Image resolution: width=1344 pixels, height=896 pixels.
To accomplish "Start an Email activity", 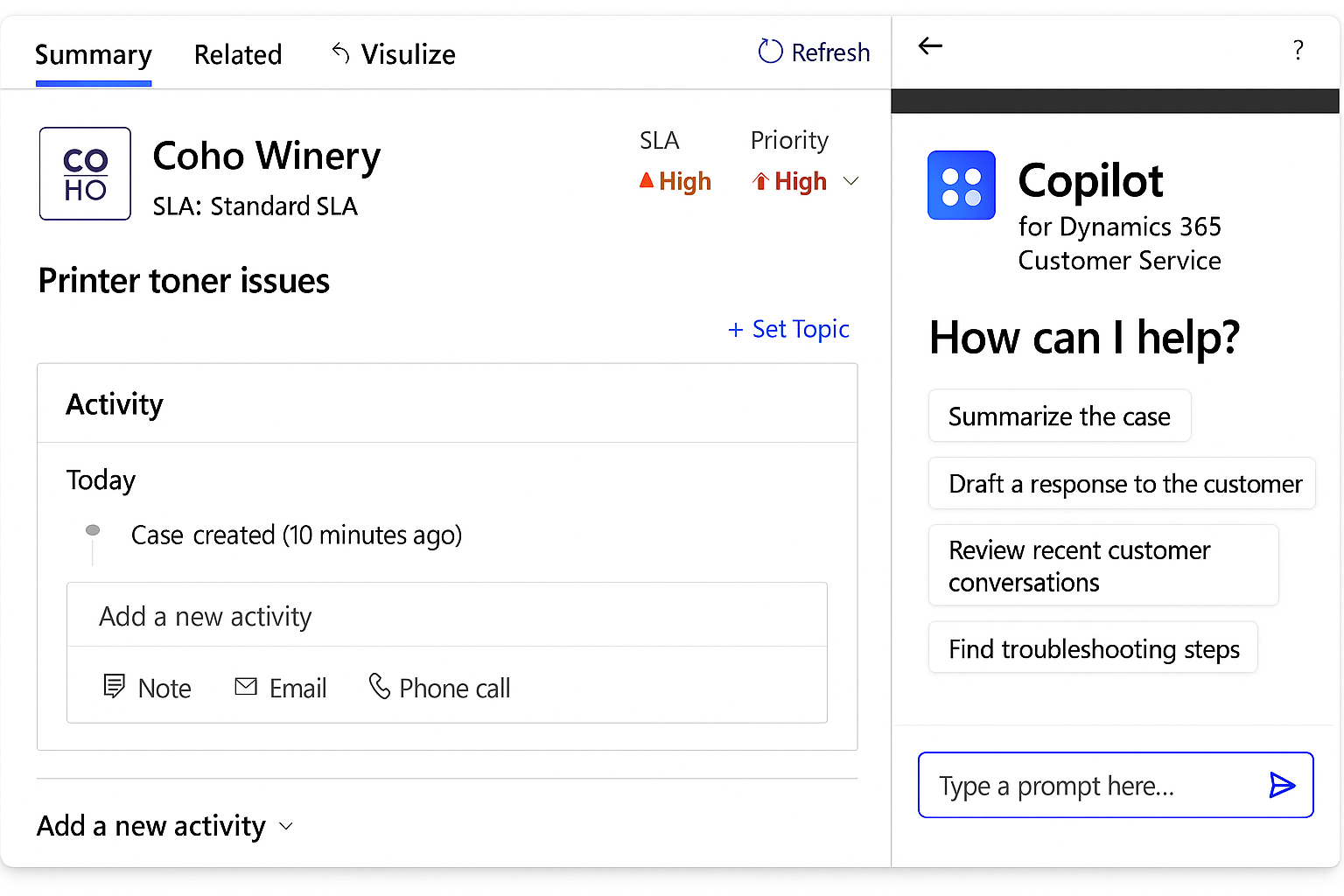I will tap(280, 688).
